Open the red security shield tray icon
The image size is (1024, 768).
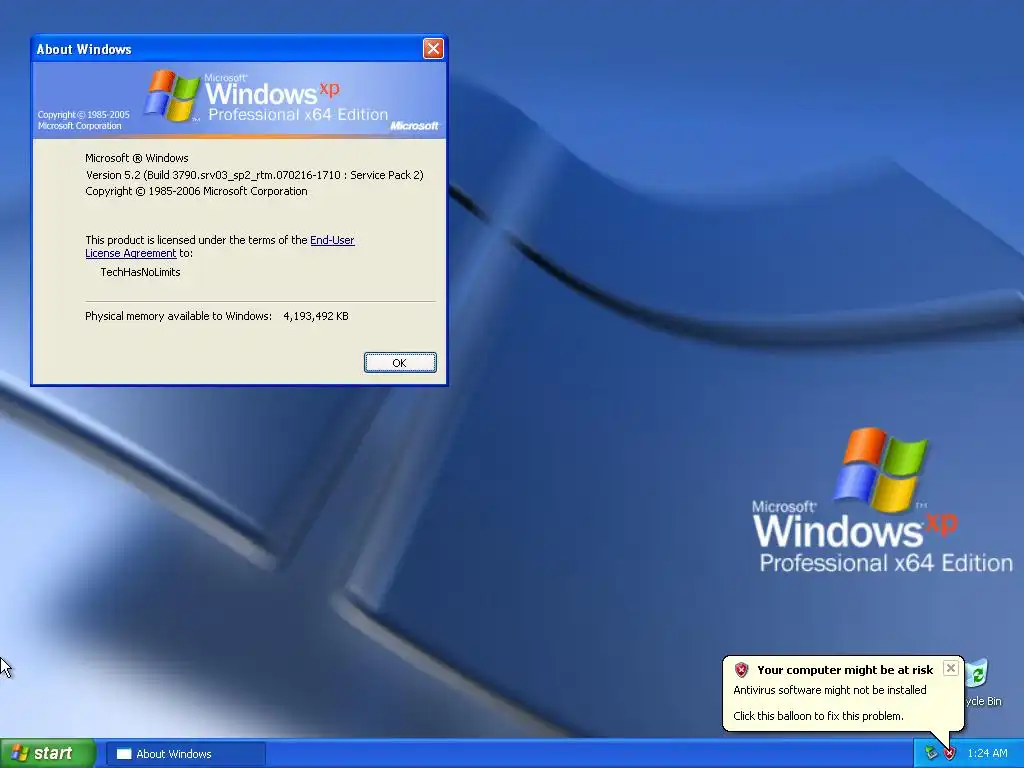pos(949,753)
